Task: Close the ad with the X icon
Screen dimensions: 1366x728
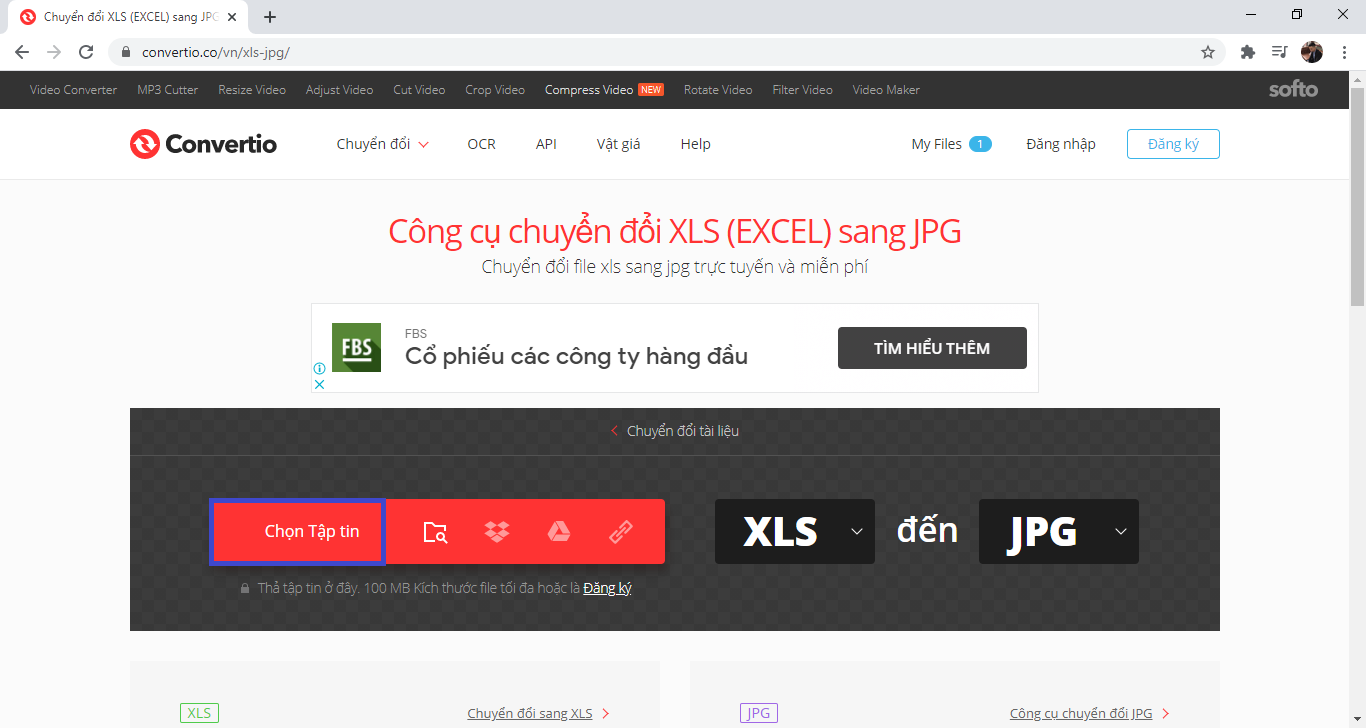Action: 320,383
